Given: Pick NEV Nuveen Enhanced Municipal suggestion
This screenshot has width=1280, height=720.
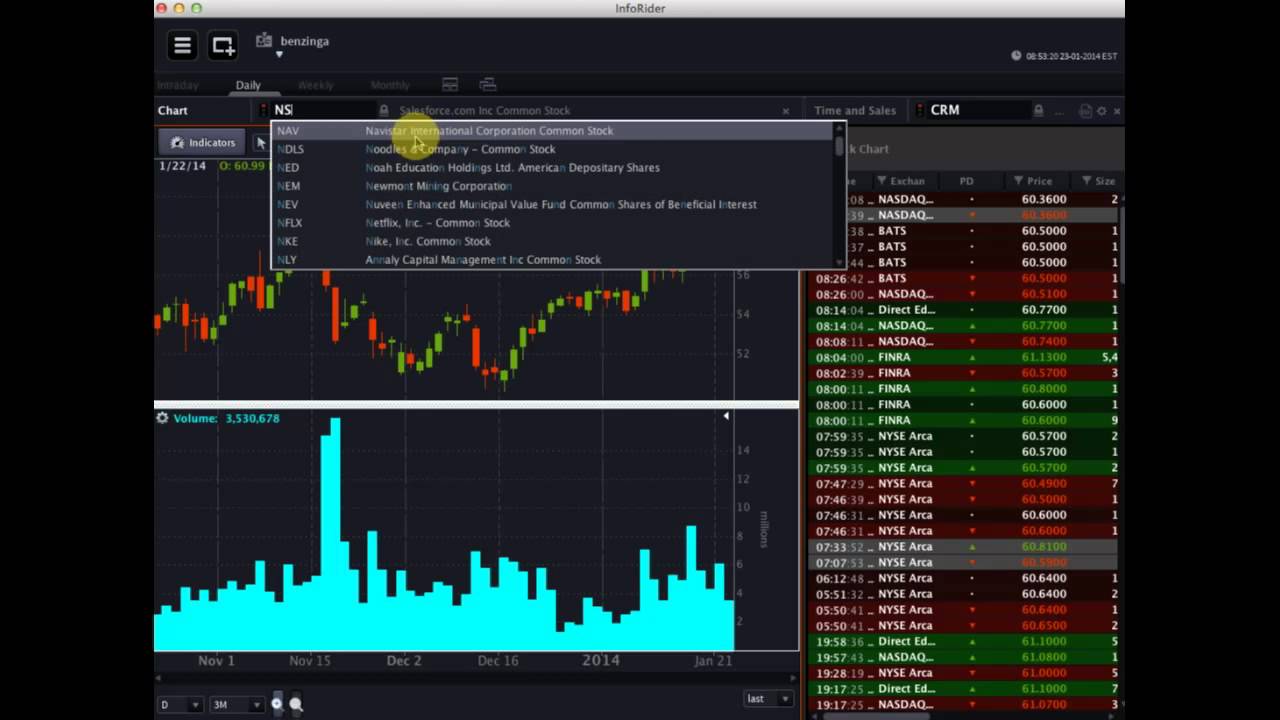Looking at the screenshot, I should pos(553,204).
